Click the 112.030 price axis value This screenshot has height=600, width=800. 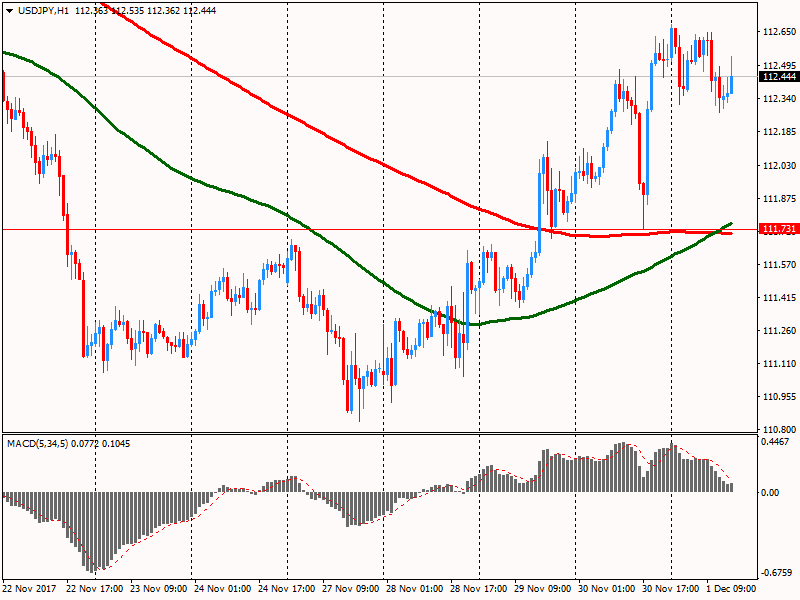click(780, 165)
